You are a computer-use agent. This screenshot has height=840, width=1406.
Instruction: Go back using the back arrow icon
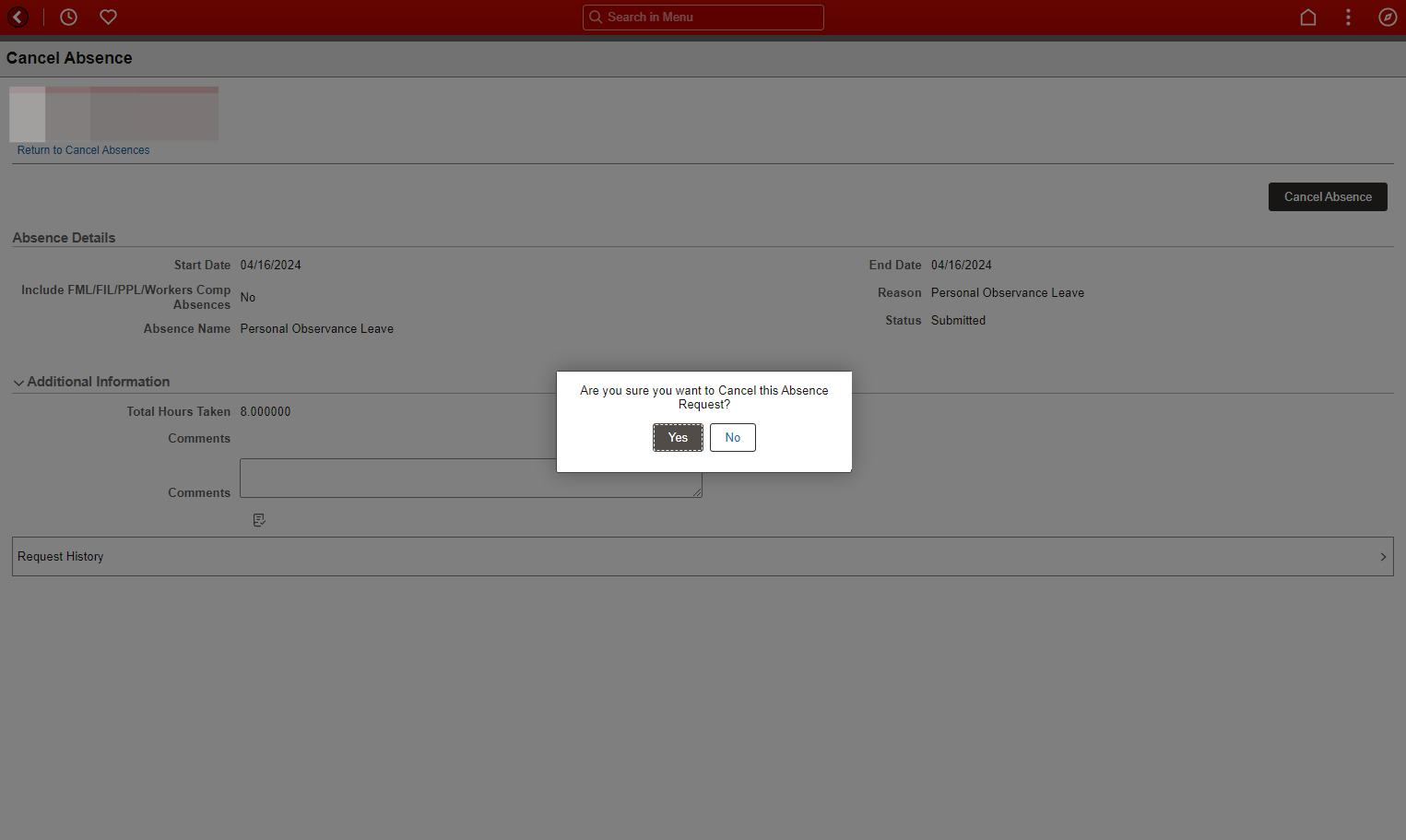[x=18, y=17]
